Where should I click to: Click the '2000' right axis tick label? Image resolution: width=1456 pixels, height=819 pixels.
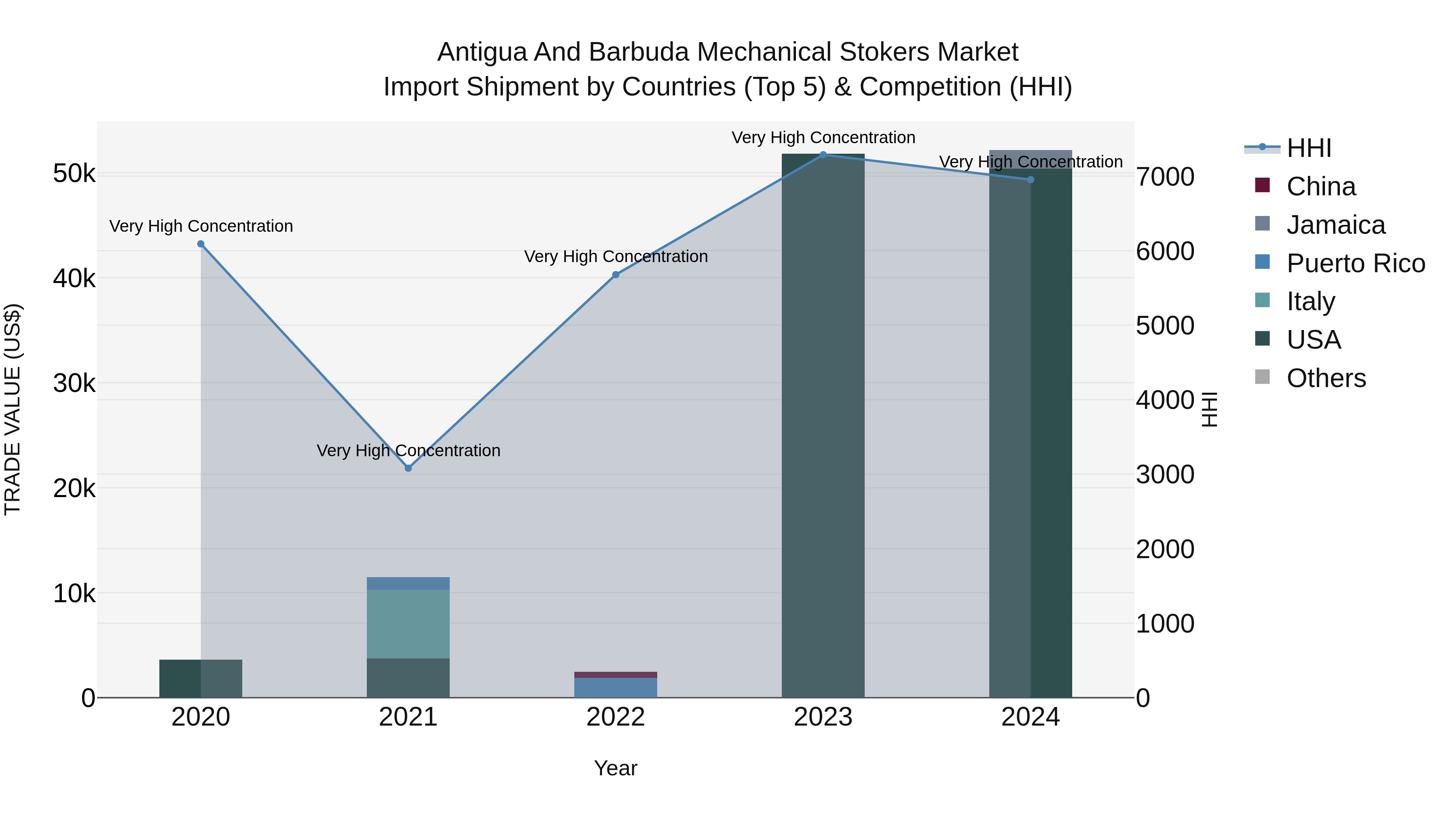(1166, 549)
